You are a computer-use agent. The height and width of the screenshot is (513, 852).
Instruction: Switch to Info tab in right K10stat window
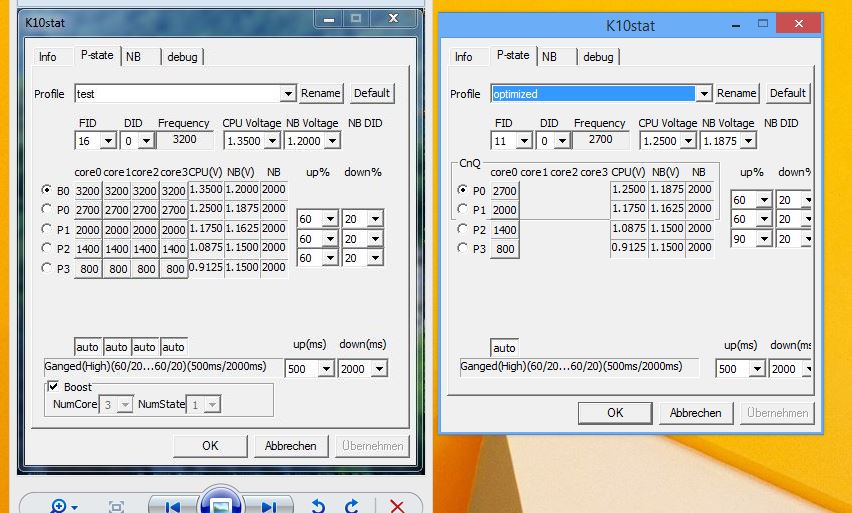tap(463, 57)
